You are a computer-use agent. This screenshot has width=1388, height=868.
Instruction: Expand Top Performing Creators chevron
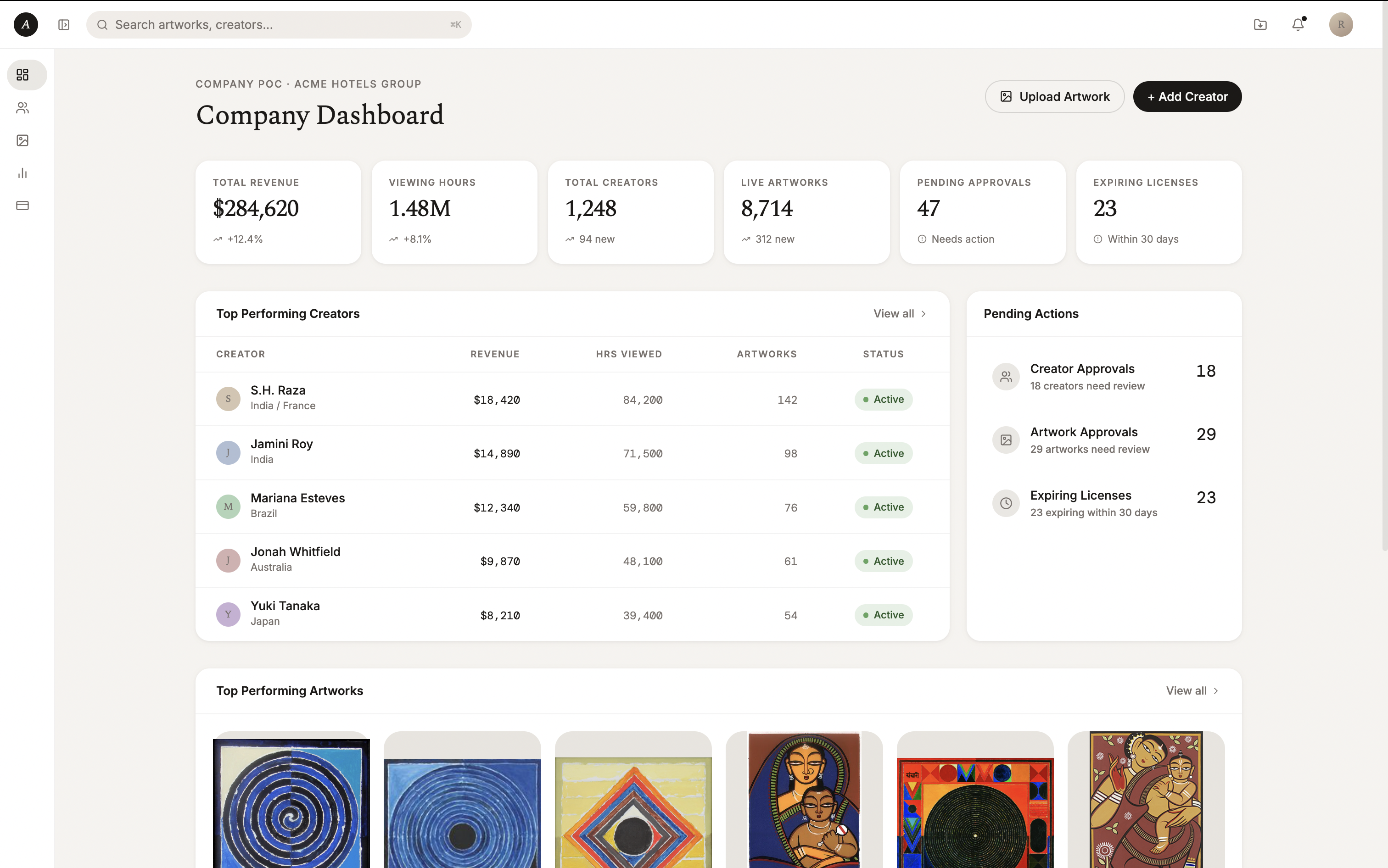tap(923, 313)
